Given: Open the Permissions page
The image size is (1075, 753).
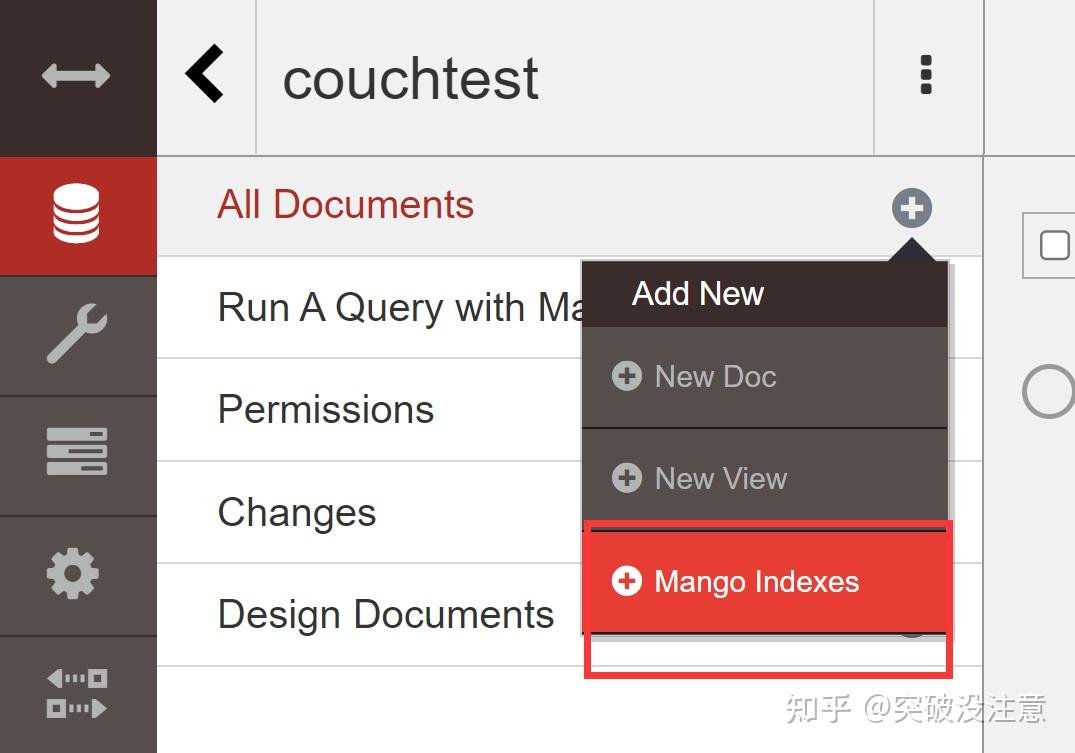Looking at the screenshot, I should pos(325,409).
